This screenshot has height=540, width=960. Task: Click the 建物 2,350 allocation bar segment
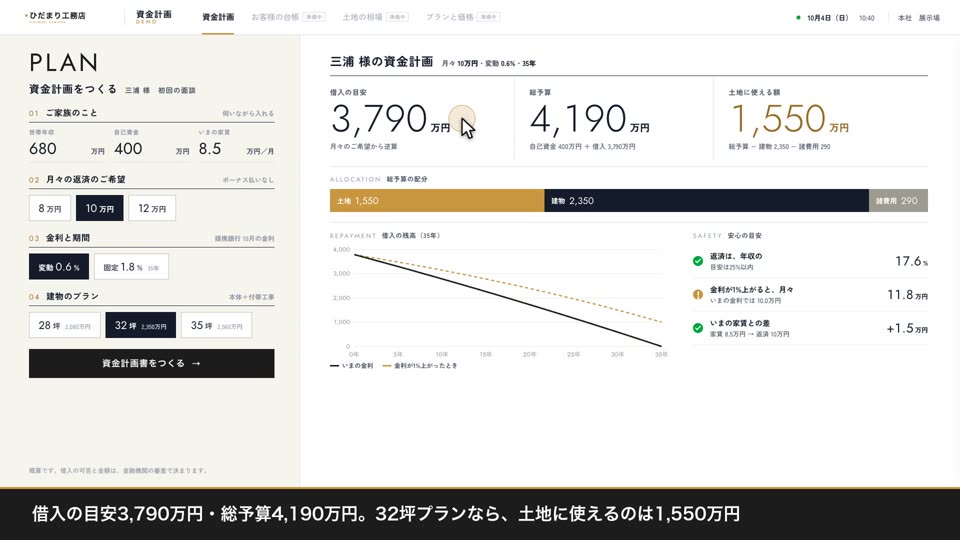click(707, 201)
